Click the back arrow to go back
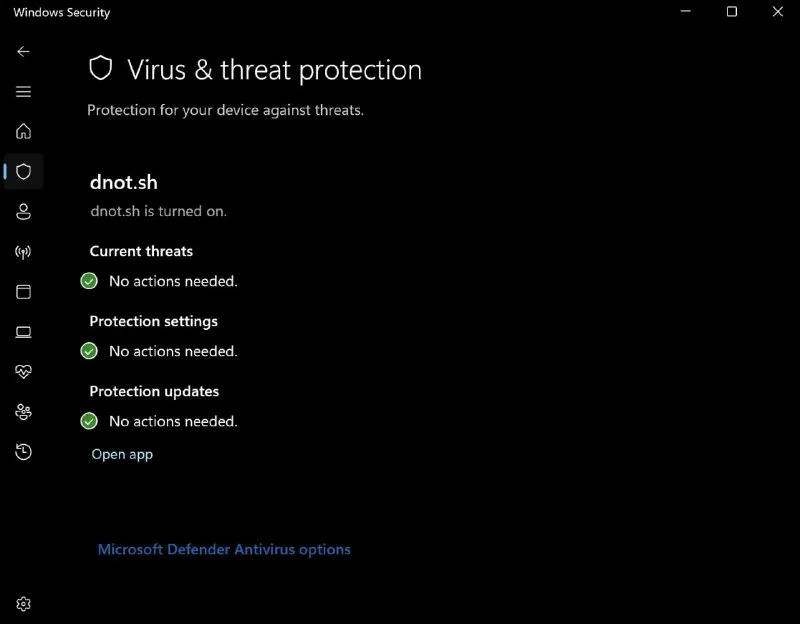Screen dimensions: 800x624 [x=24, y=51]
